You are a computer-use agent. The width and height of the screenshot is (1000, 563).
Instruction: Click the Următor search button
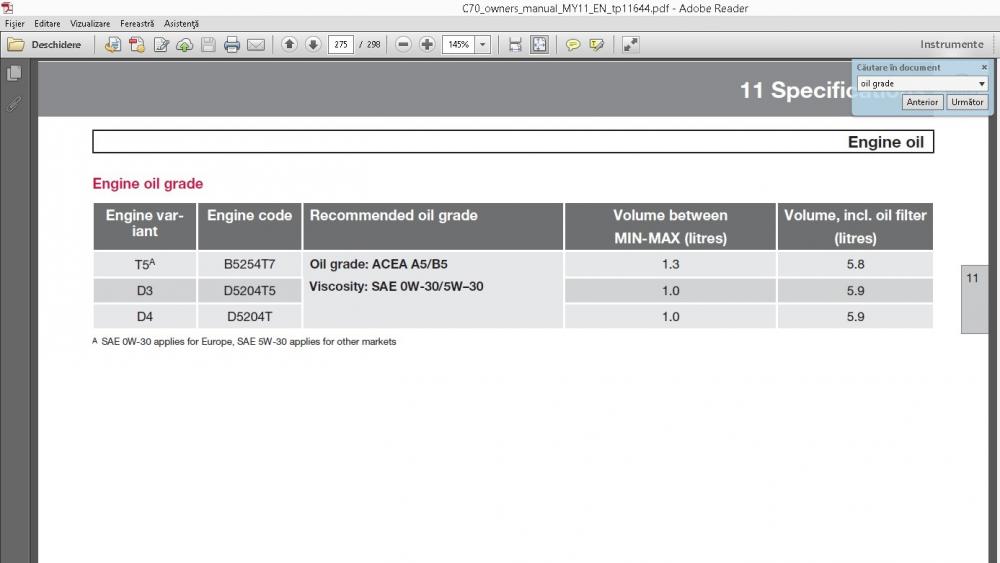coord(967,102)
